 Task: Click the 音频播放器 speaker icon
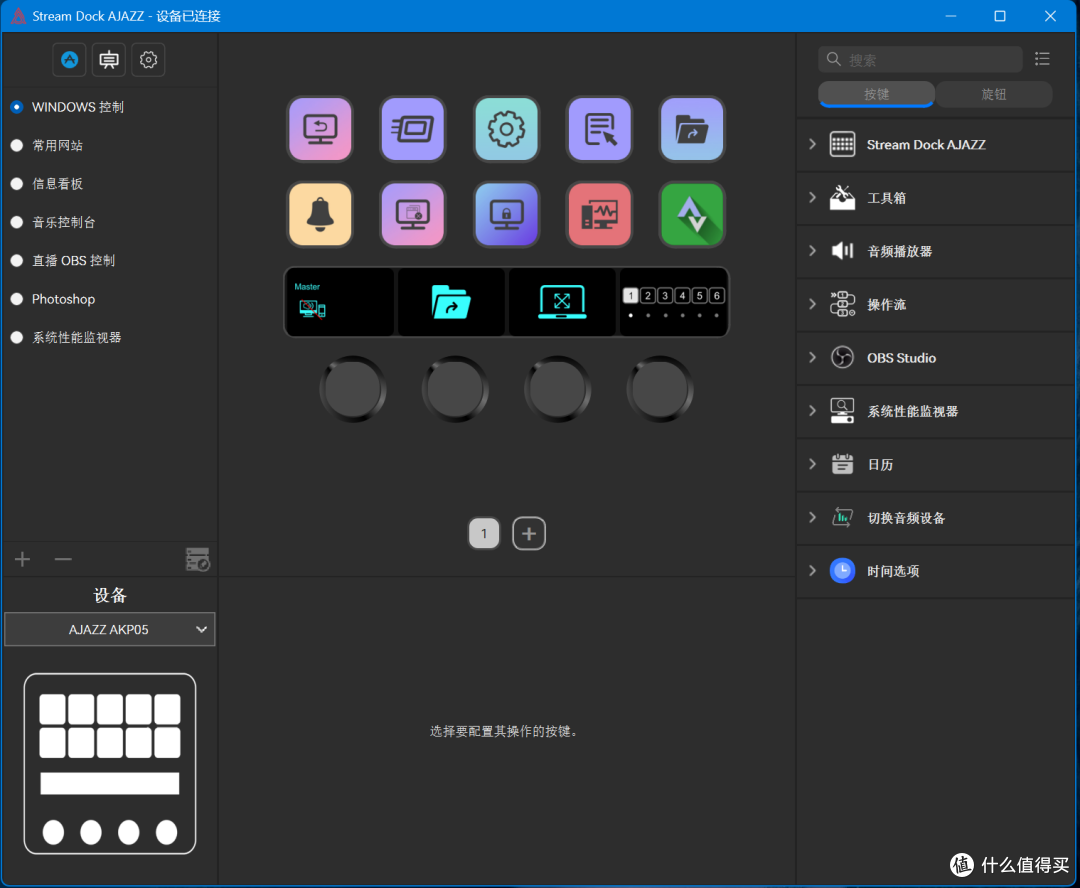click(842, 251)
